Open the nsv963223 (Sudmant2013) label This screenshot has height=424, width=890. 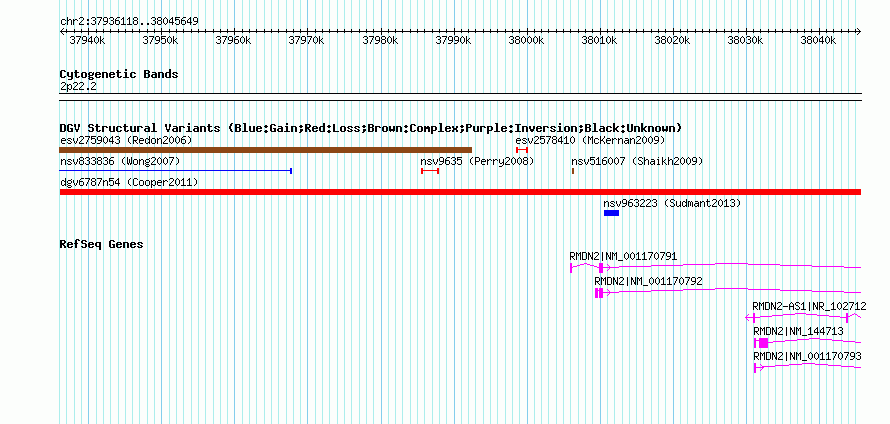click(672, 203)
